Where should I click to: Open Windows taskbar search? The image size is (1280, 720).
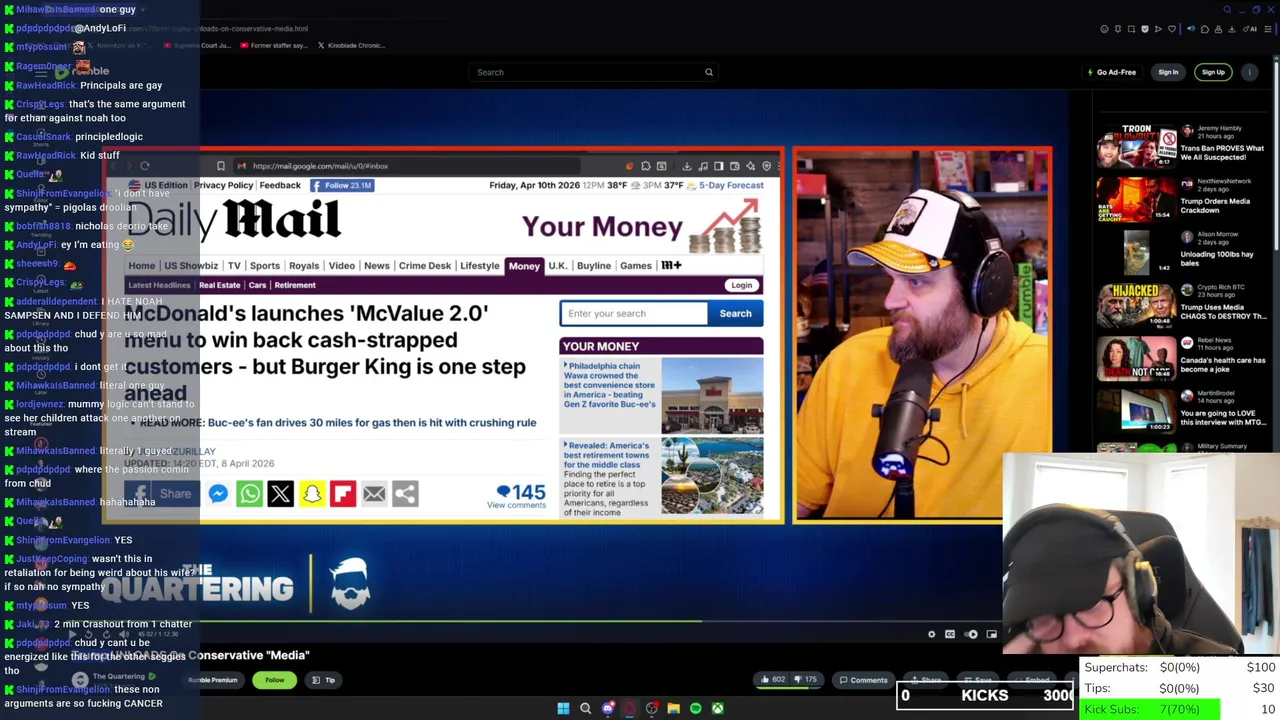tap(585, 709)
